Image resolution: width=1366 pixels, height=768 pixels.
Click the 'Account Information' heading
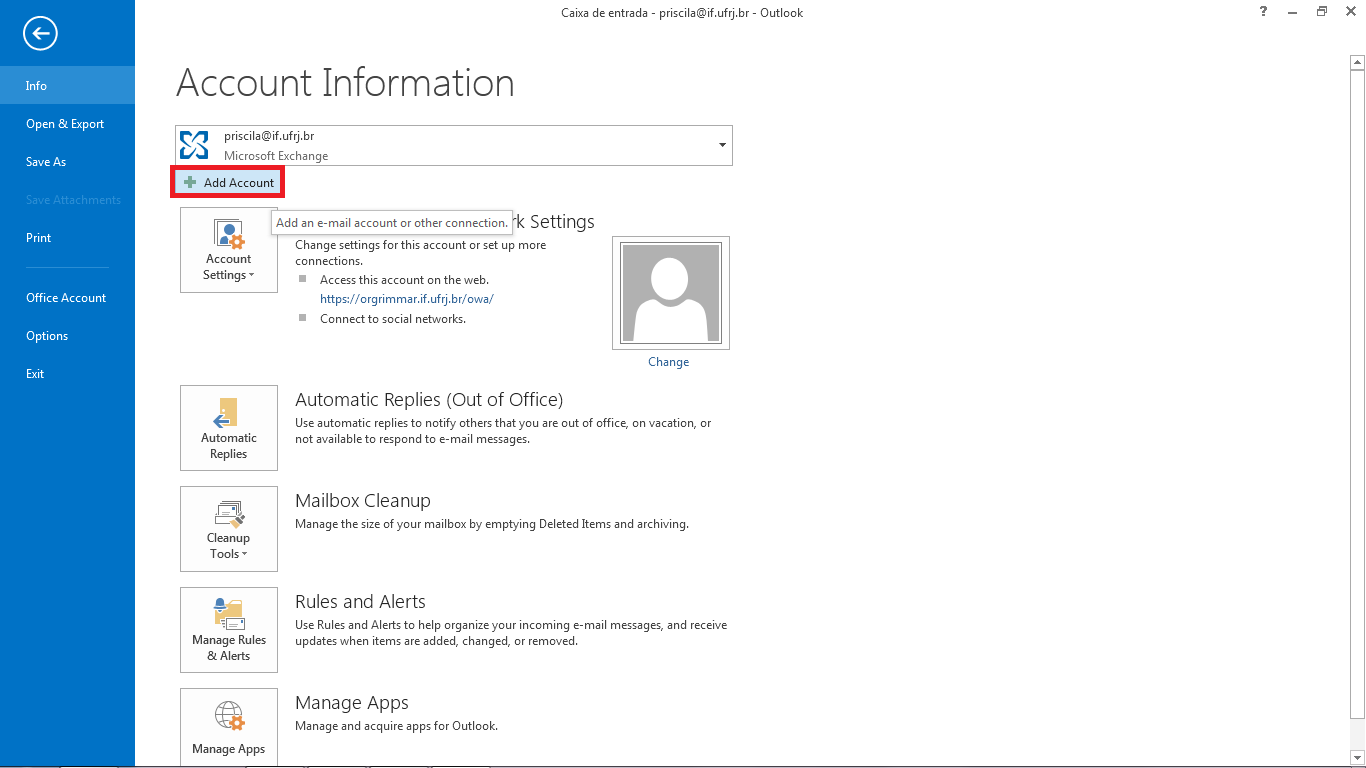tap(346, 83)
